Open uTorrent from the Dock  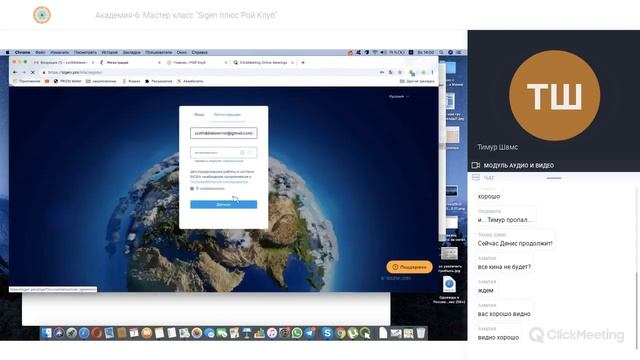coord(353,333)
